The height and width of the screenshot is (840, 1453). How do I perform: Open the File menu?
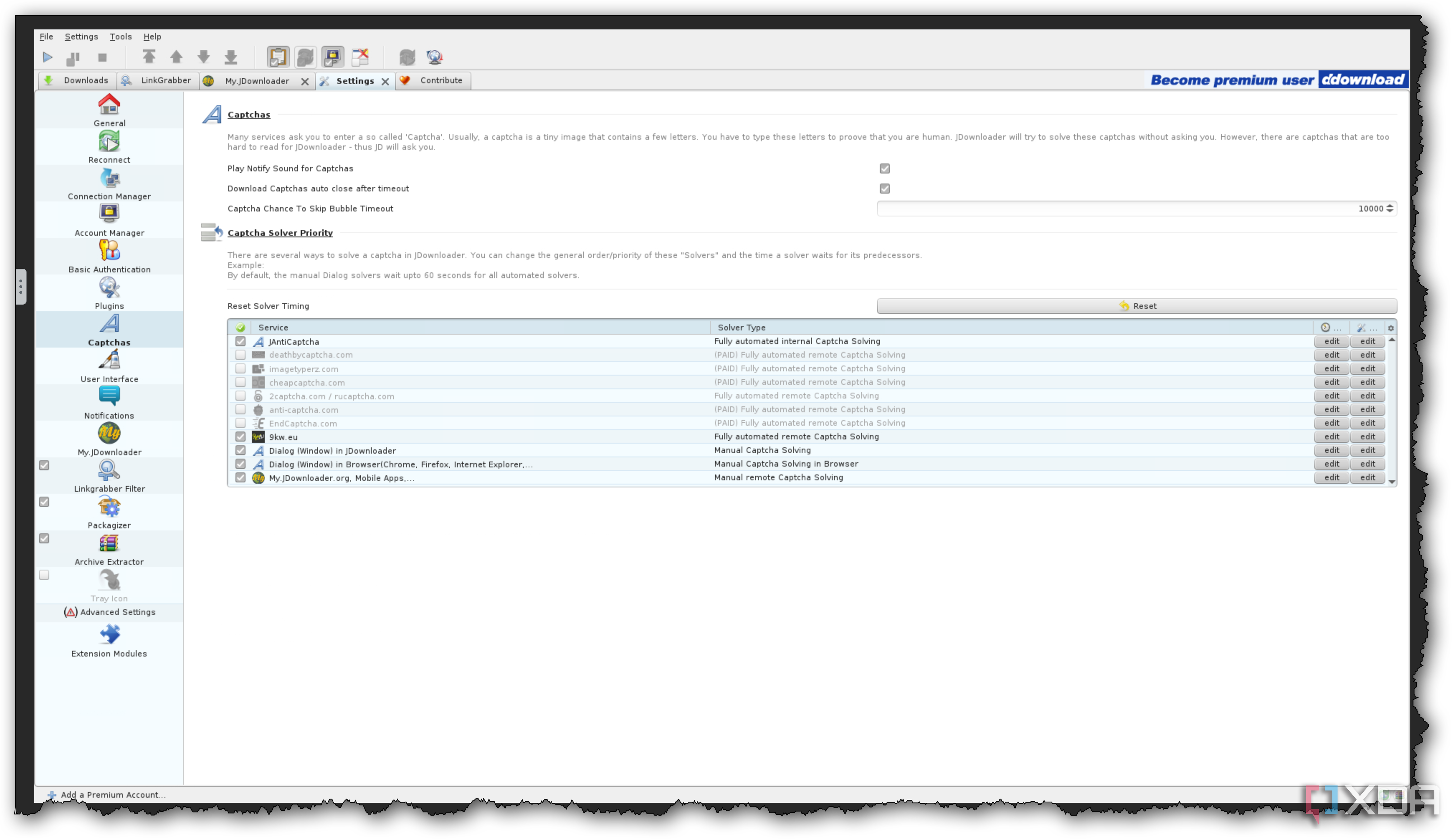coord(46,36)
